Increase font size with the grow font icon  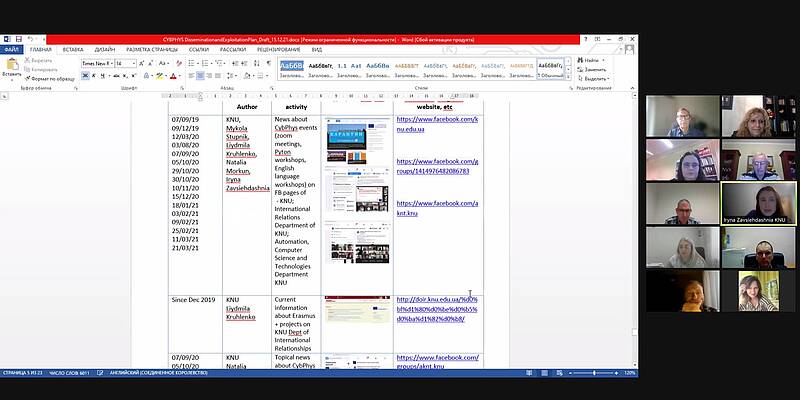(142, 63)
